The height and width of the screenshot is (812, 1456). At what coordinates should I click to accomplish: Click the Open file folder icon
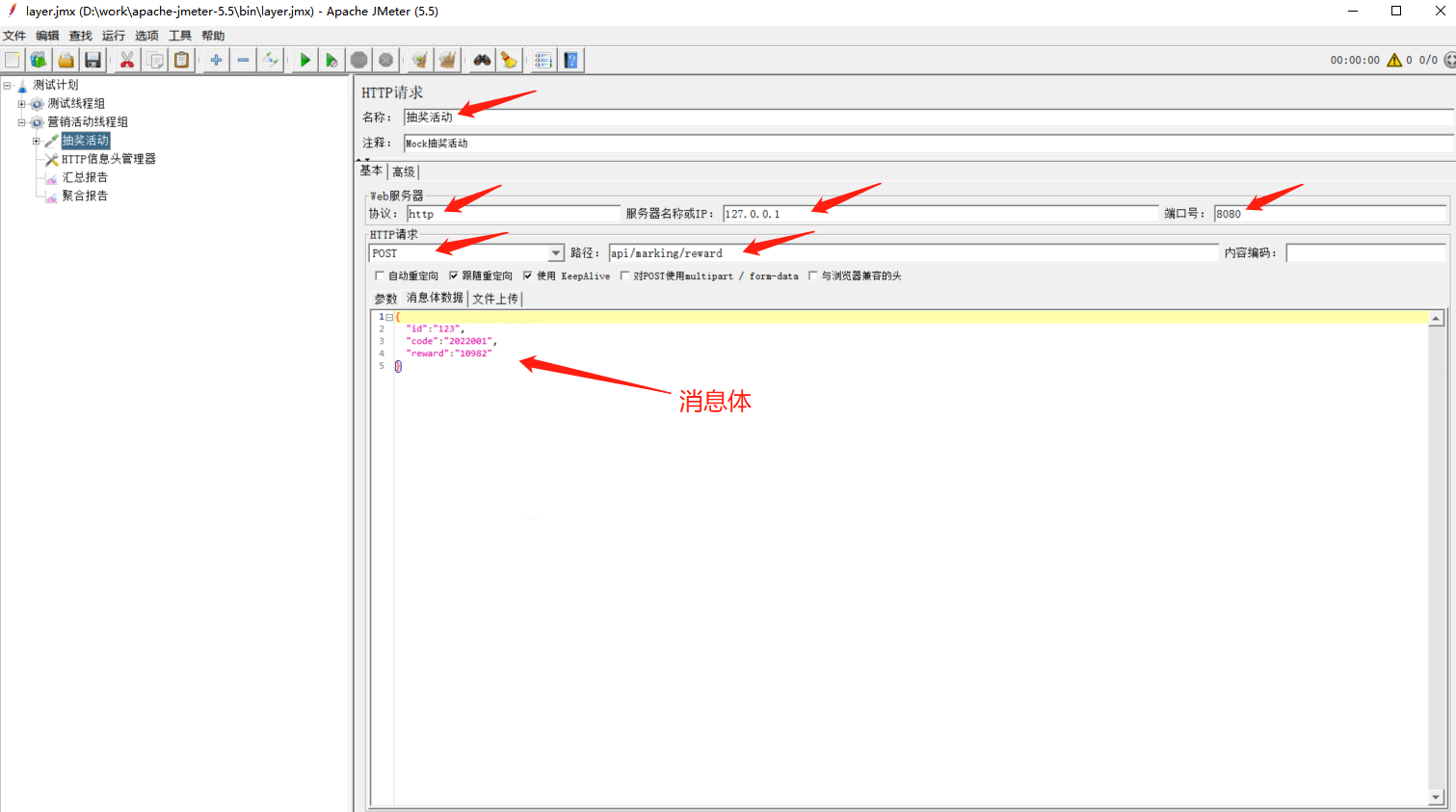(x=66, y=60)
